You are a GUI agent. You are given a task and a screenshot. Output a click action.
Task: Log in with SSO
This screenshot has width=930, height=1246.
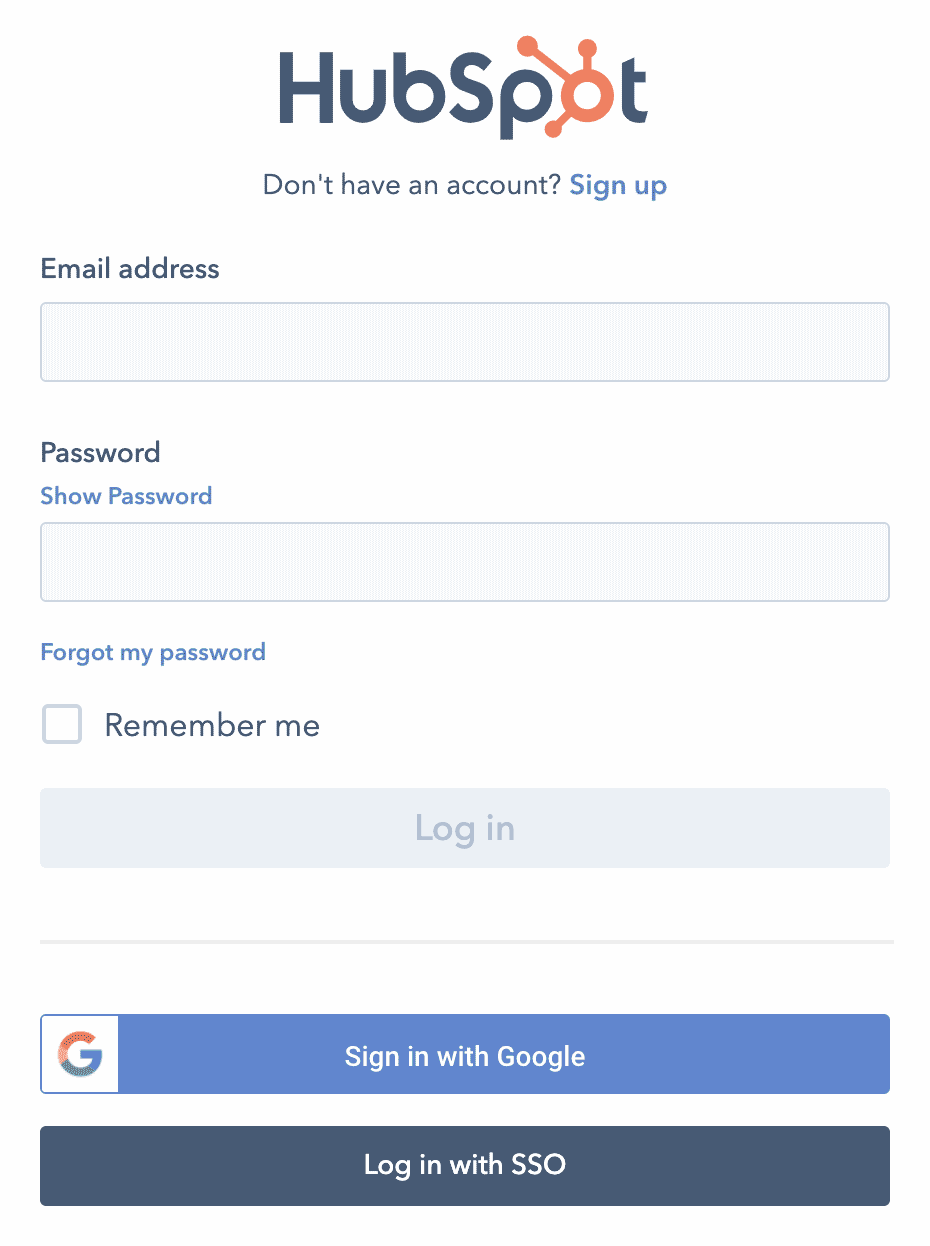pos(465,1165)
